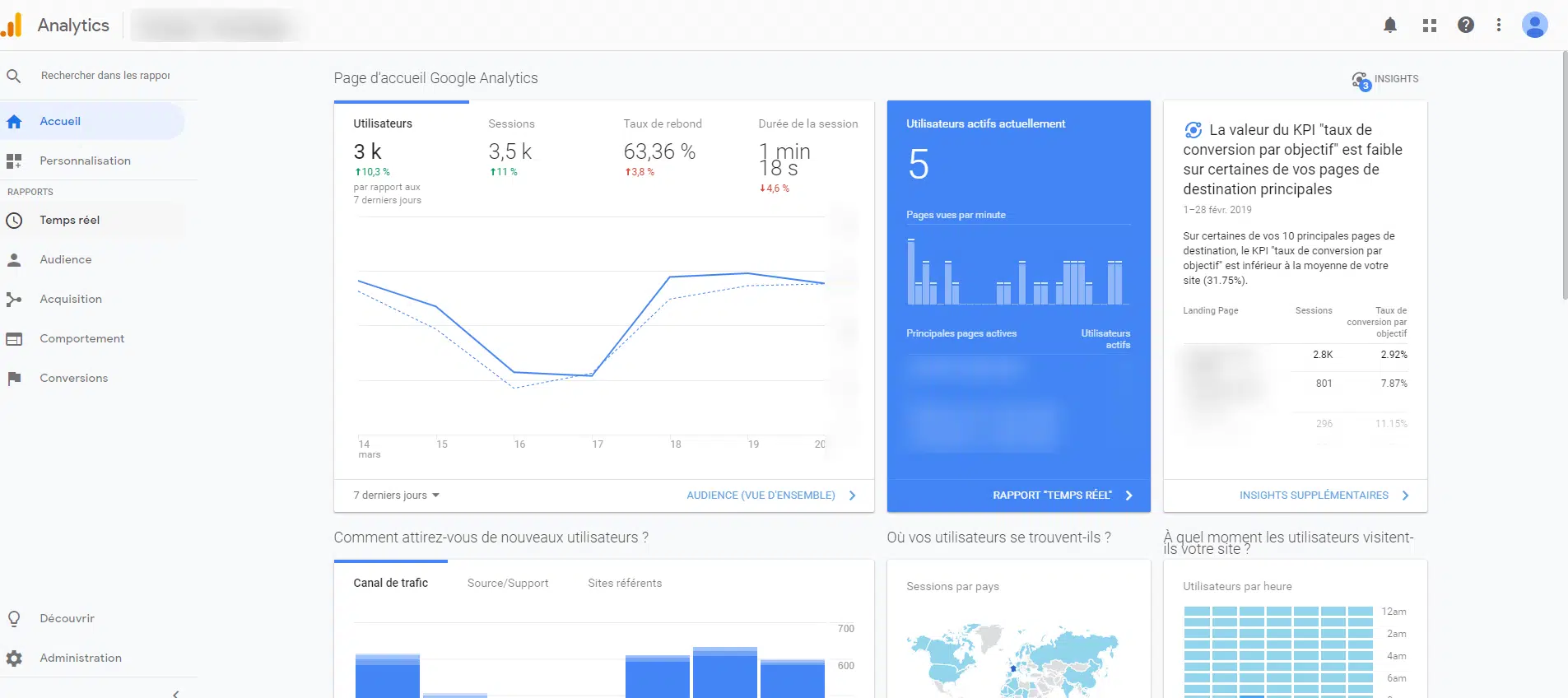Image resolution: width=1568 pixels, height=698 pixels.
Task: Click the report search input field
Action: click(105, 76)
